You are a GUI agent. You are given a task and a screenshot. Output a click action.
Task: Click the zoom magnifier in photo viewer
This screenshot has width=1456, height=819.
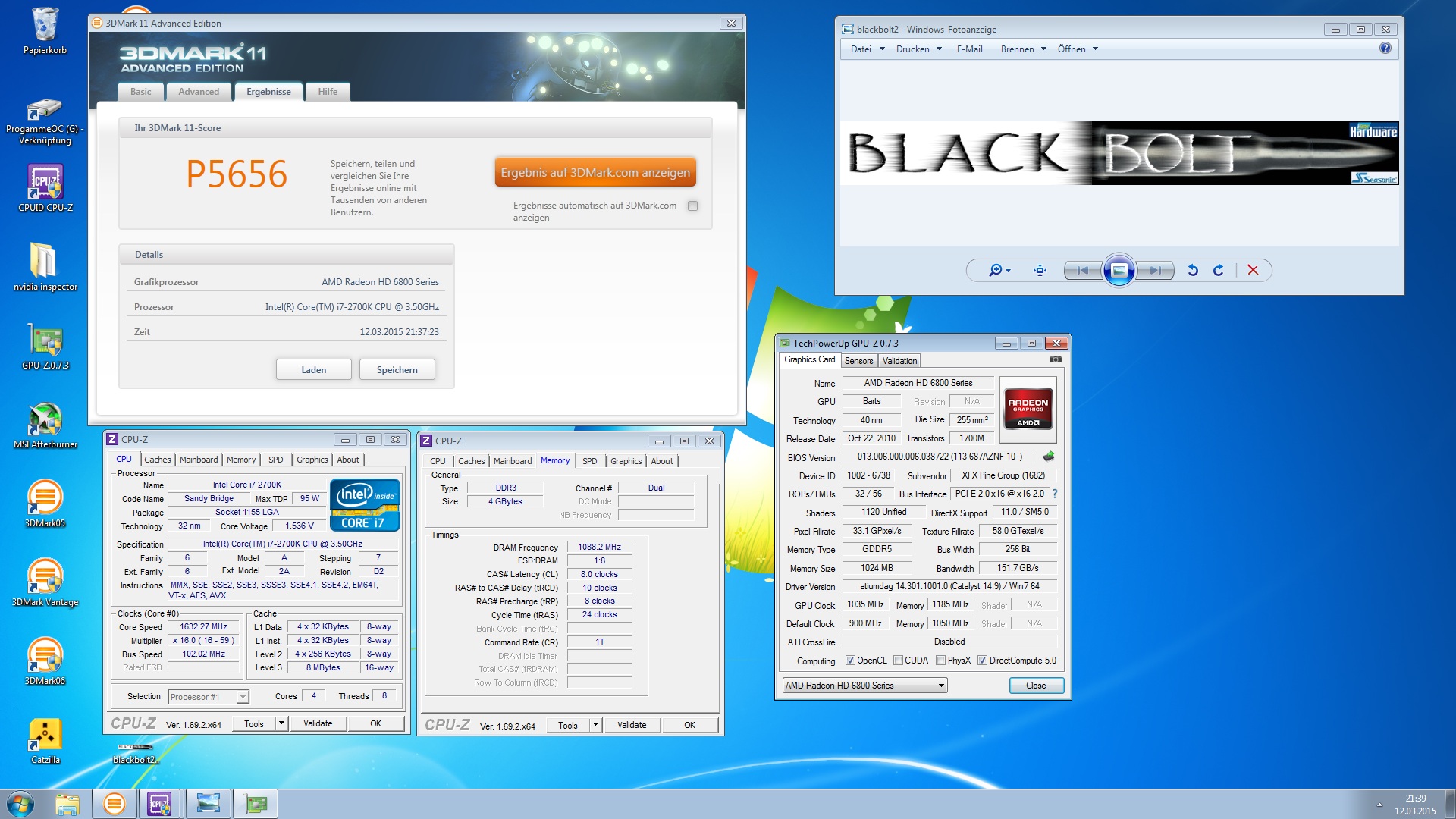click(999, 270)
